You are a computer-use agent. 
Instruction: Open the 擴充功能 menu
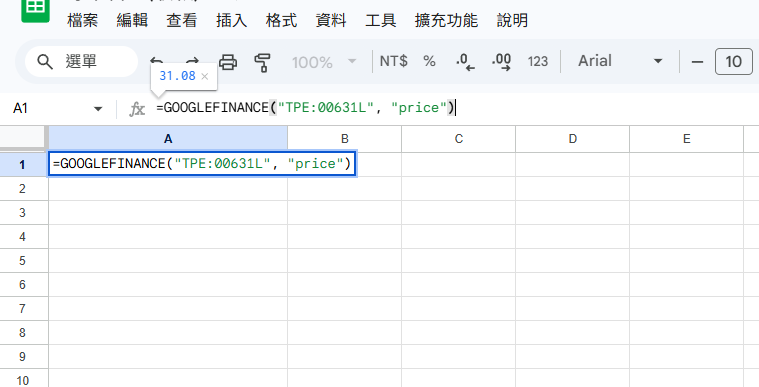point(446,20)
